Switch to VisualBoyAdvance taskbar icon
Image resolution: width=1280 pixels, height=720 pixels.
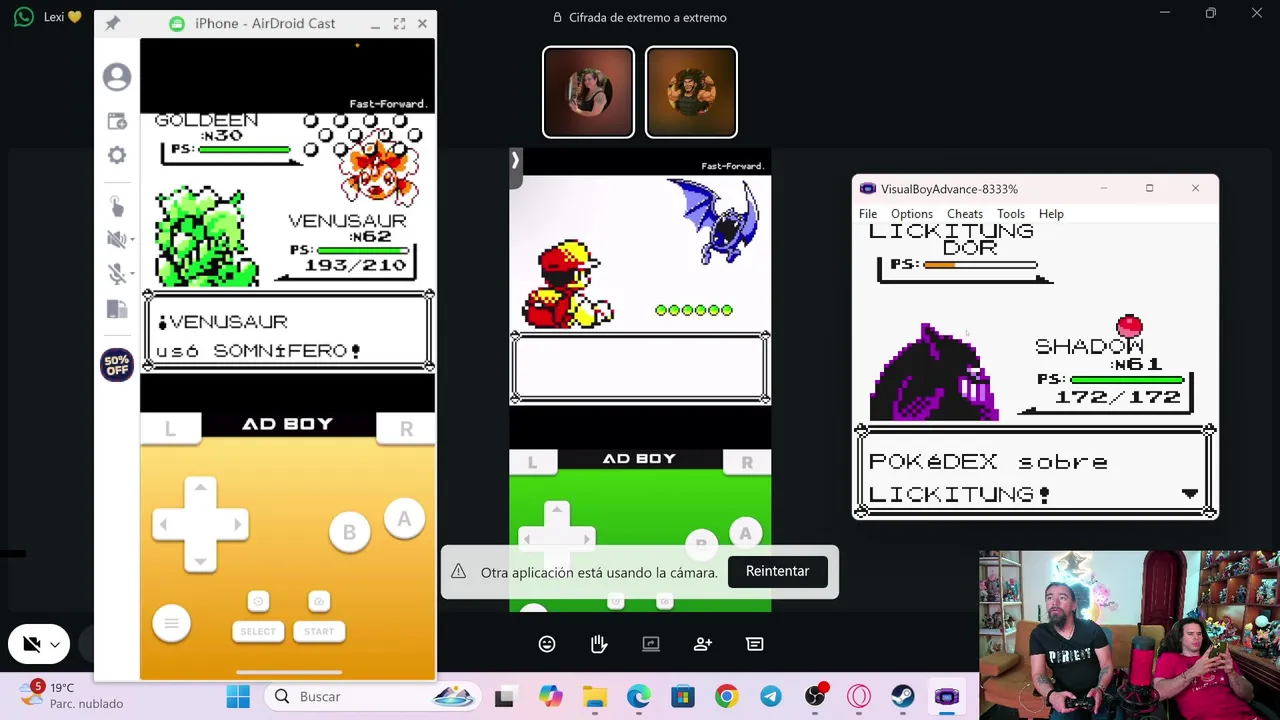click(x=947, y=697)
